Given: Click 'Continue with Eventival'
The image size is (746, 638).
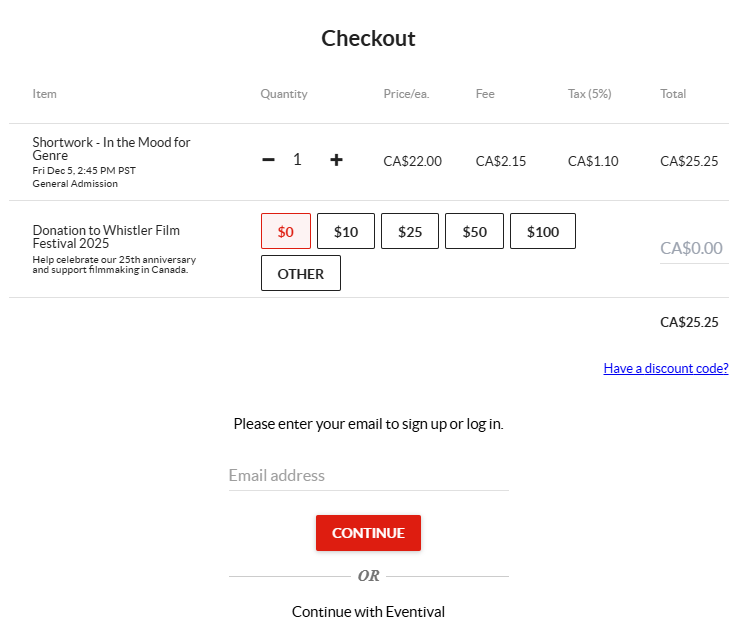Looking at the screenshot, I should point(368,611).
